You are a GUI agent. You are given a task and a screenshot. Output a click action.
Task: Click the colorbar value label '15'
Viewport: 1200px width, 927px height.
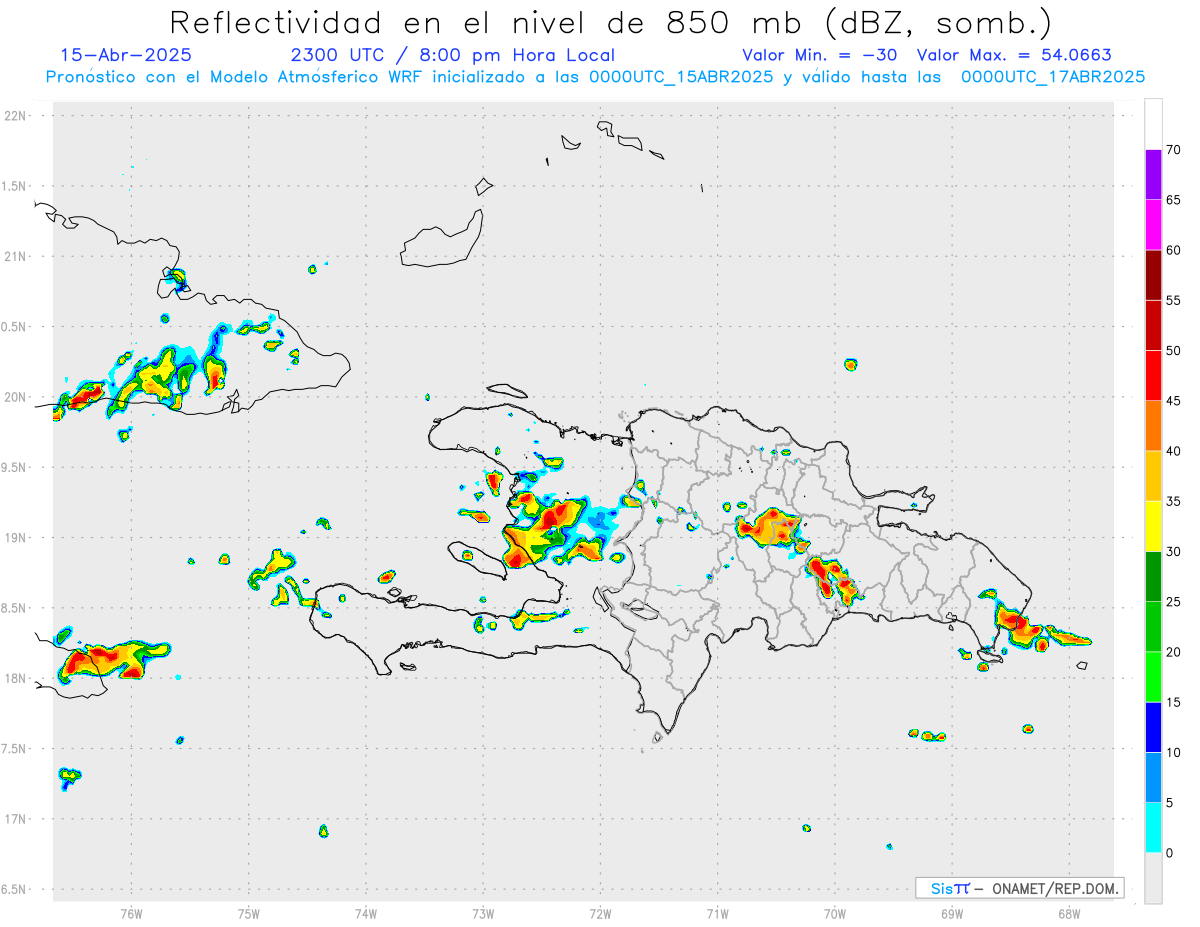[1173, 703]
